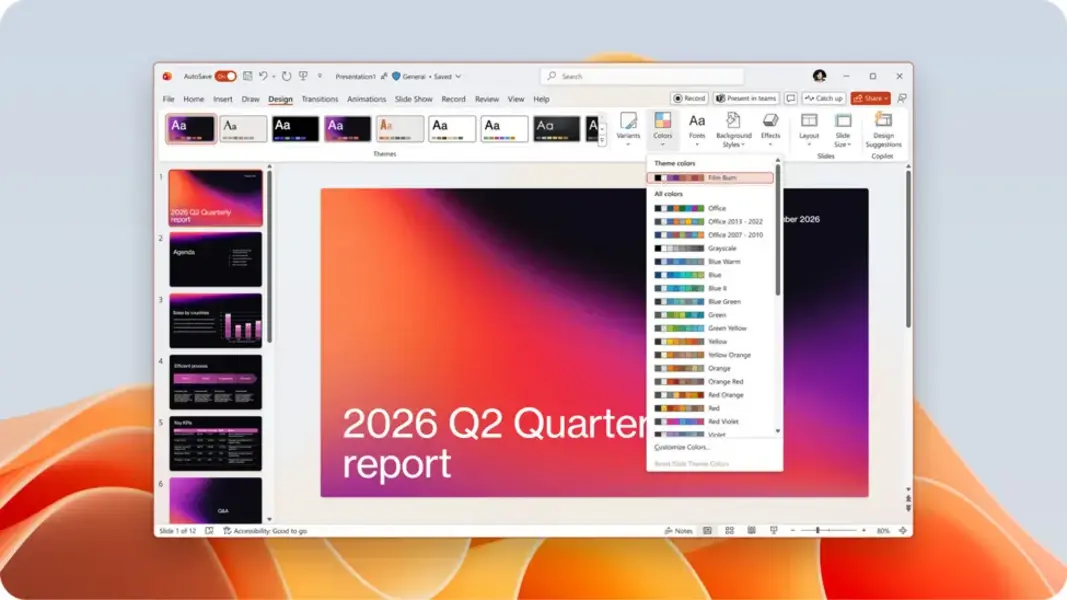1067x600 pixels.
Task: Open Background Styles dropdown
Action: 734,129
